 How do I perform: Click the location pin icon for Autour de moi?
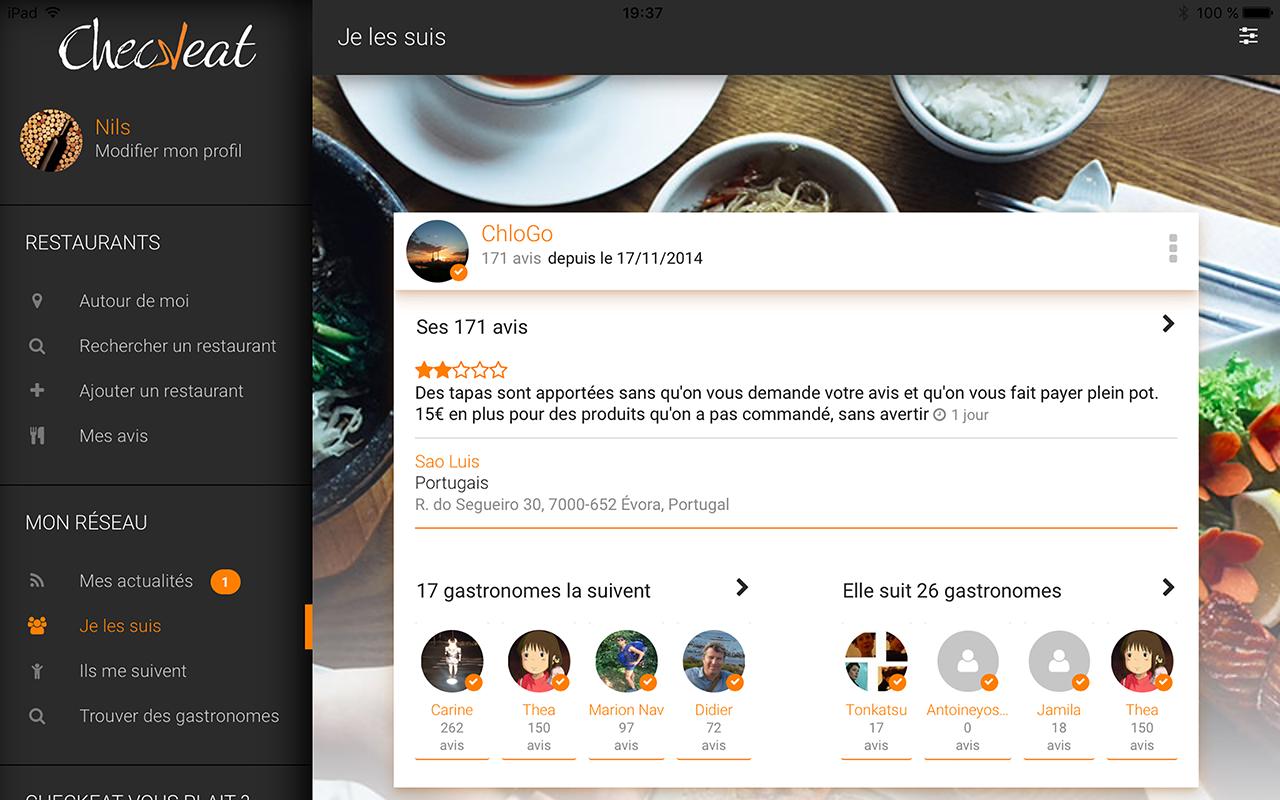click(x=37, y=301)
